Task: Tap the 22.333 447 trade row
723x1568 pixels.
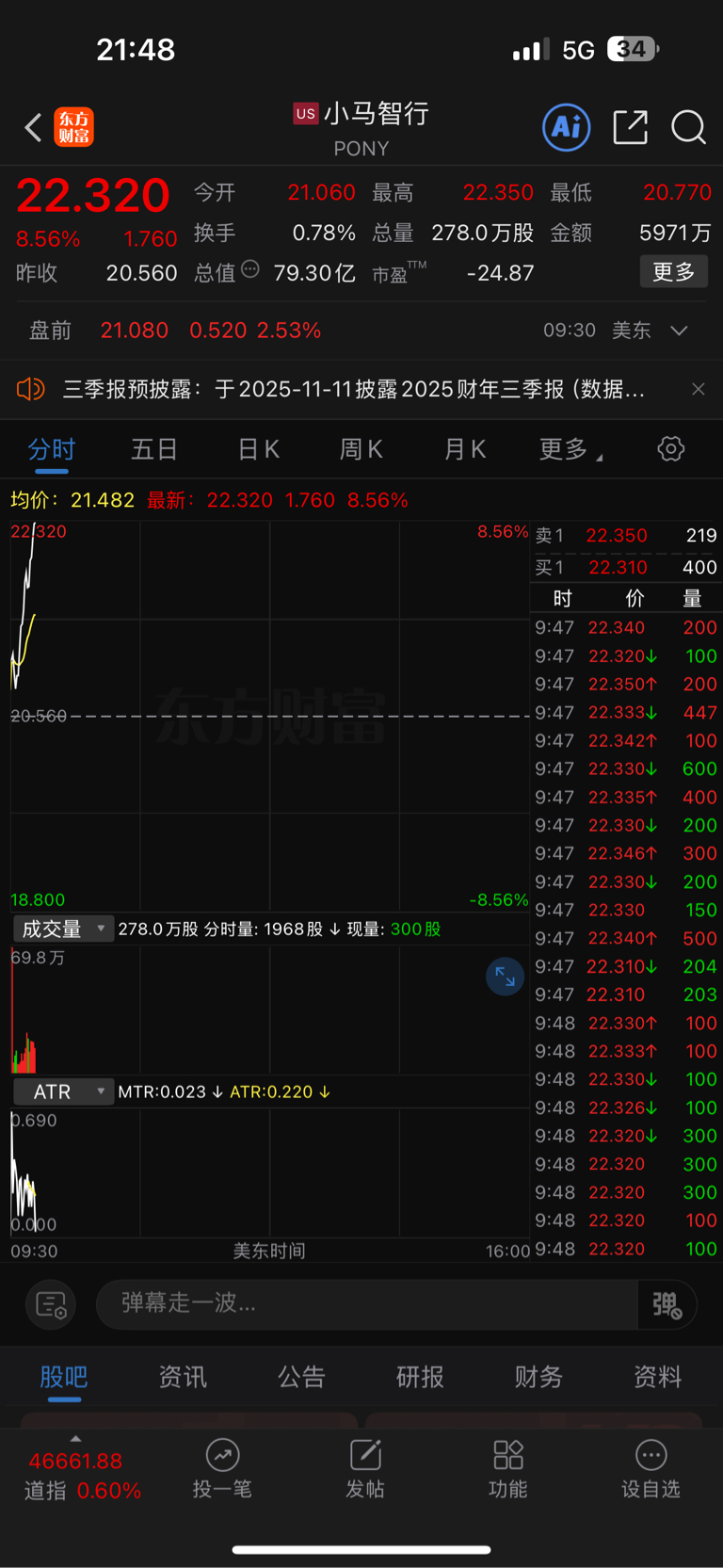Action: pos(626,713)
